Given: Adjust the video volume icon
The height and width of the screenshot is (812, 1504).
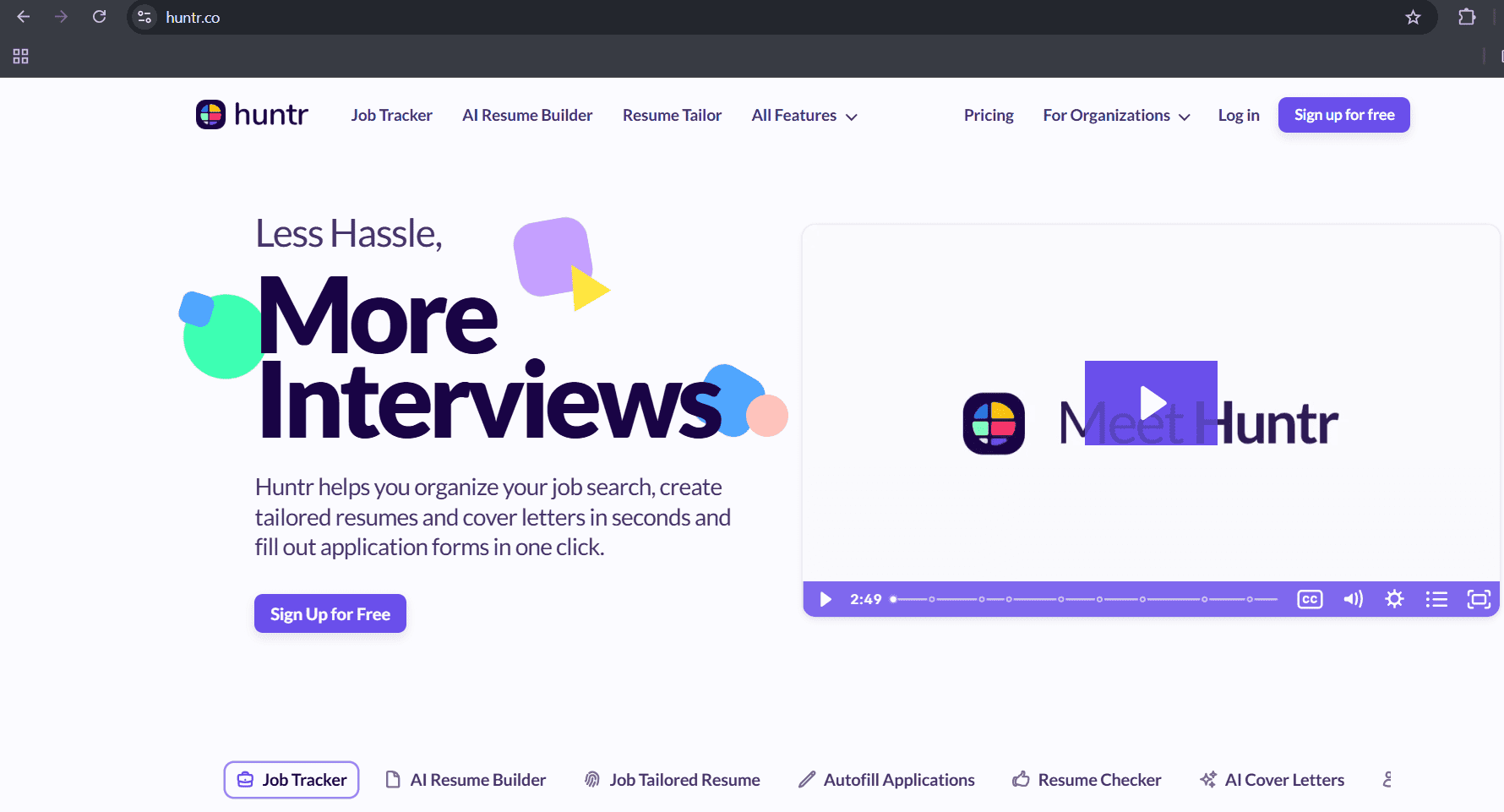Looking at the screenshot, I should 1352,599.
